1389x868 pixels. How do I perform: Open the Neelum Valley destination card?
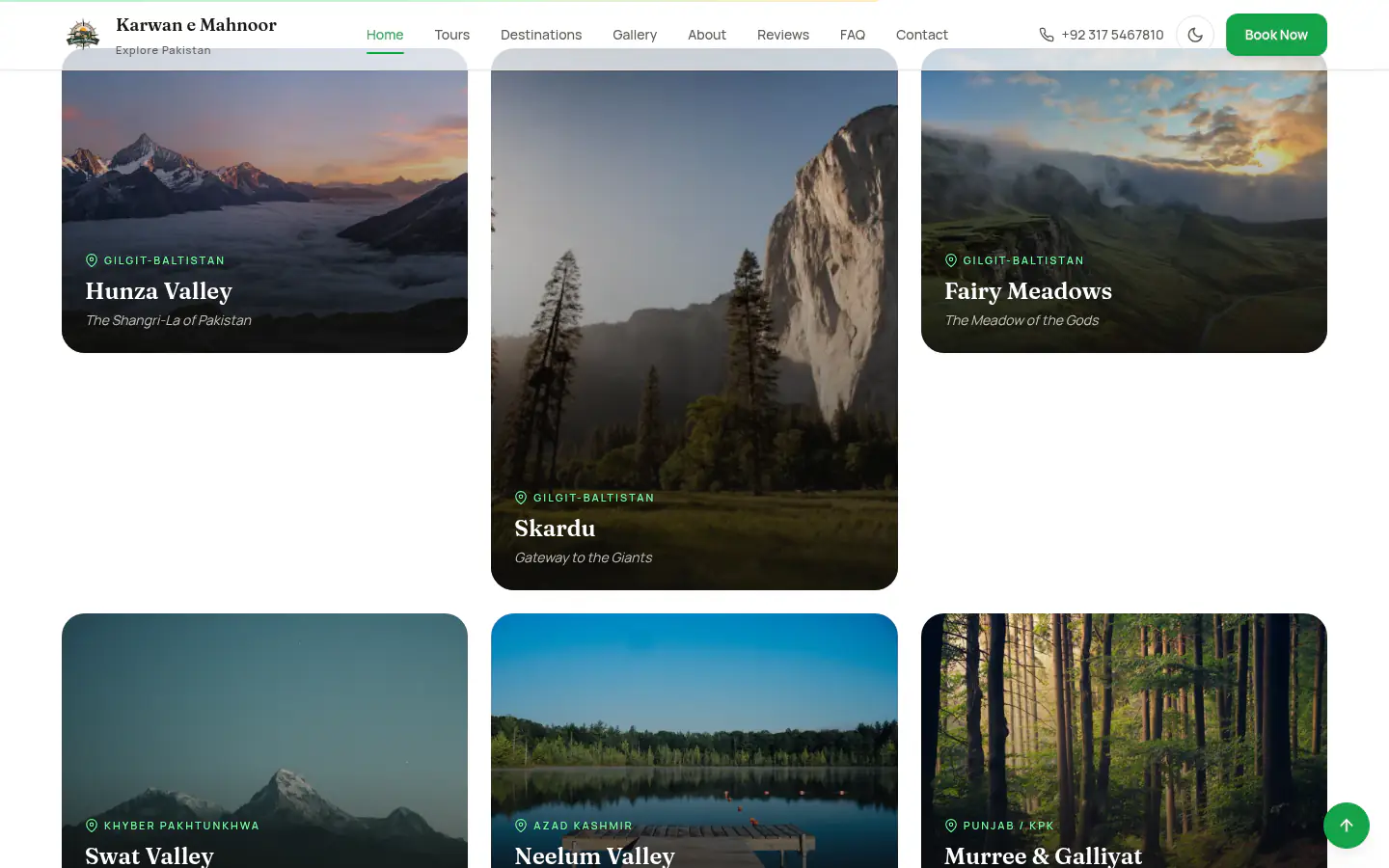[694, 741]
